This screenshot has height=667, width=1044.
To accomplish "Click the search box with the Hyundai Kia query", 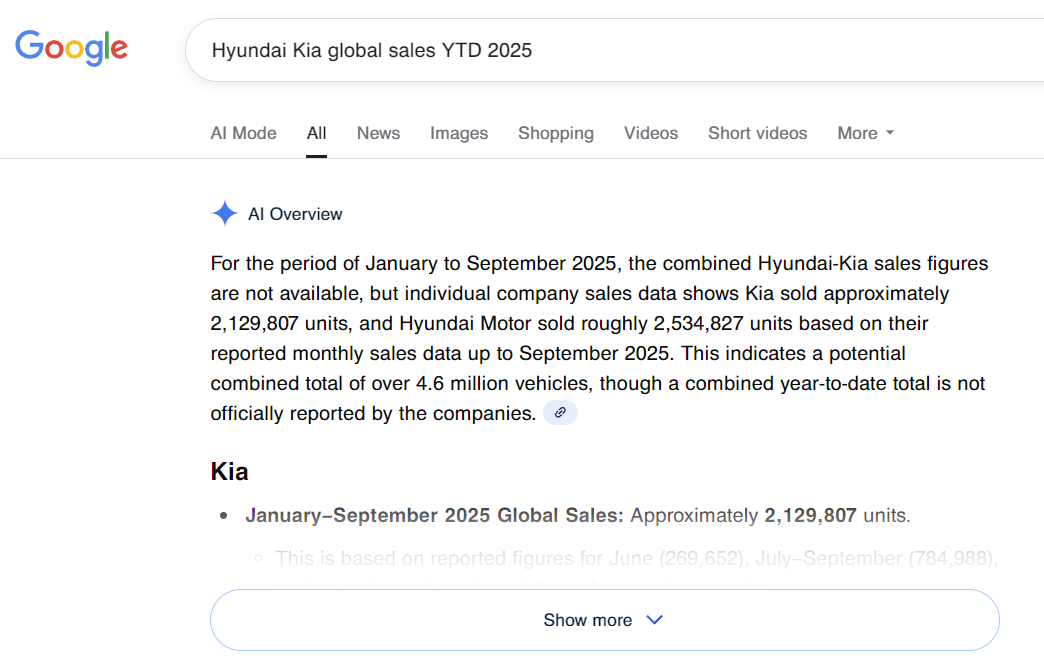I will pos(600,50).
